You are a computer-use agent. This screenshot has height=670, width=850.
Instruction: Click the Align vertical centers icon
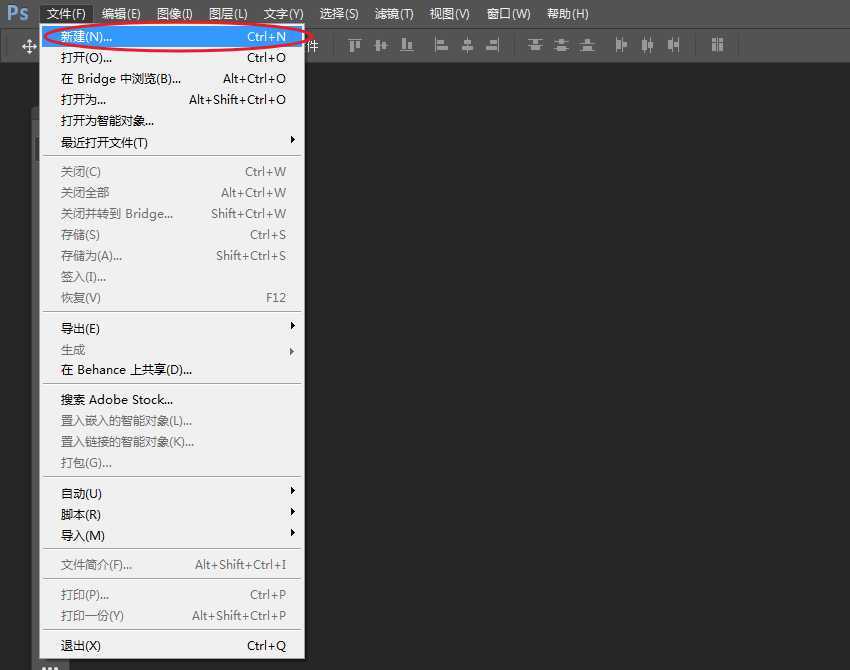[x=380, y=45]
